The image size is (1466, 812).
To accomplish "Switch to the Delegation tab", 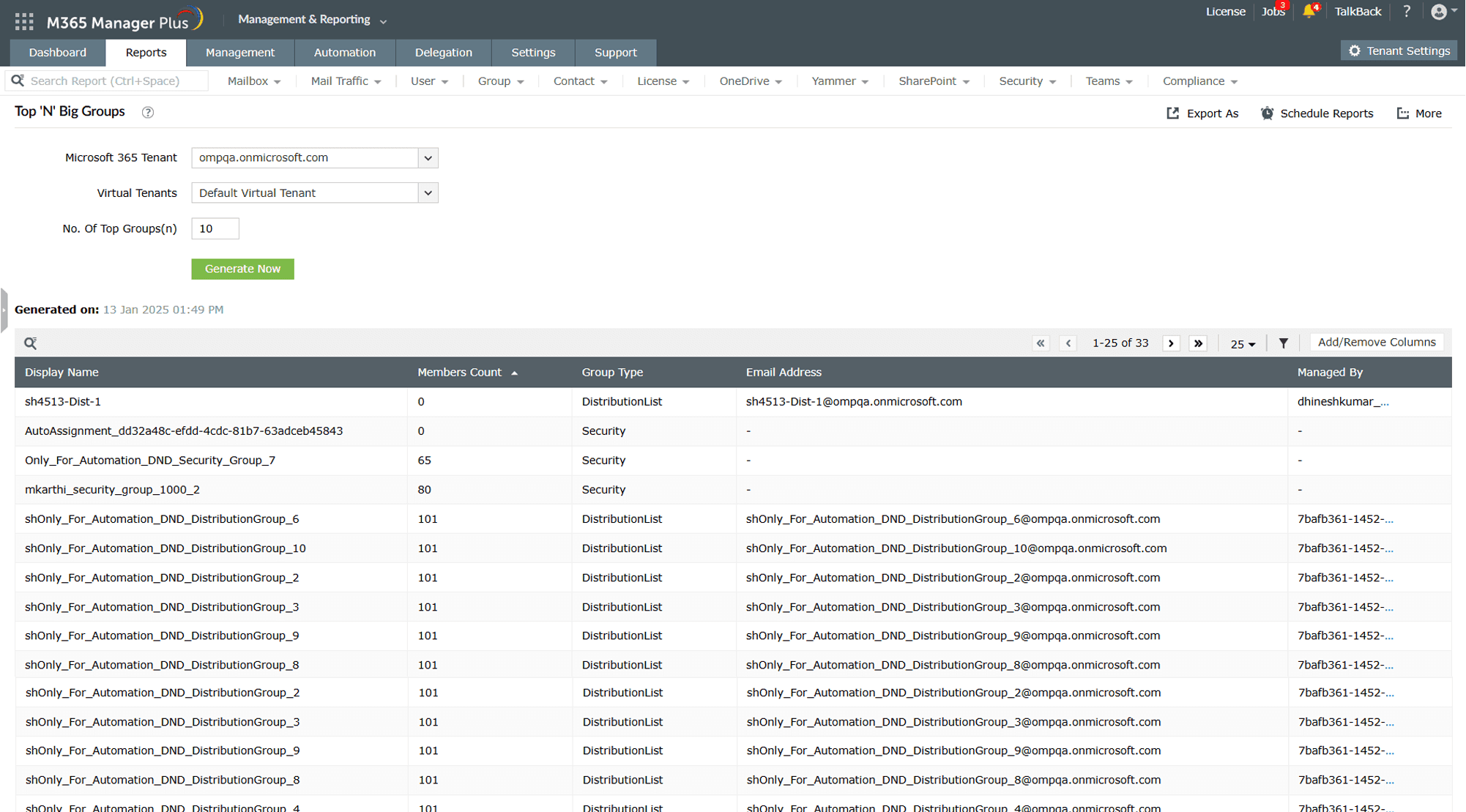I will [x=443, y=53].
